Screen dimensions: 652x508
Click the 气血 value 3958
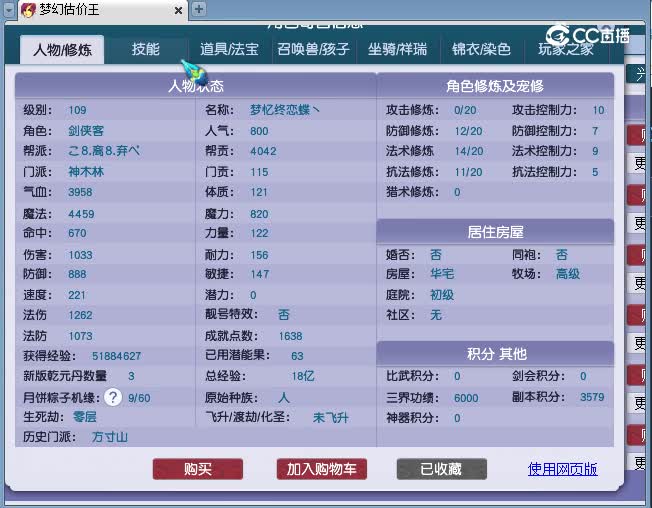point(80,192)
